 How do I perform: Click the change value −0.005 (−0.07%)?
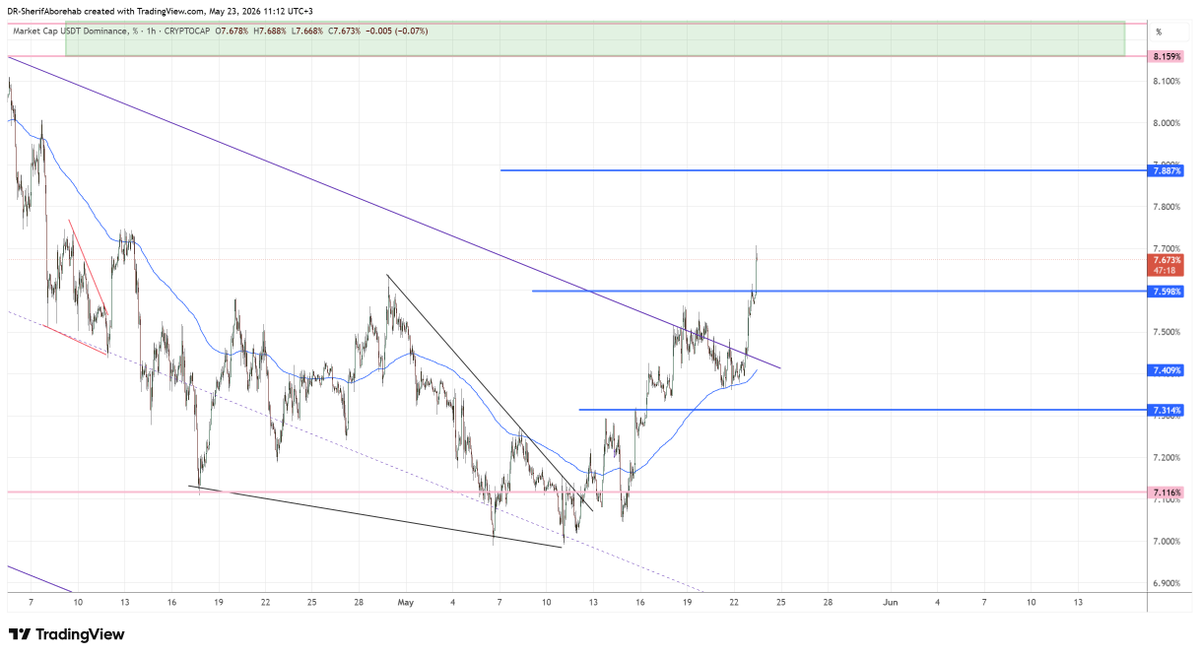click(396, 31)
